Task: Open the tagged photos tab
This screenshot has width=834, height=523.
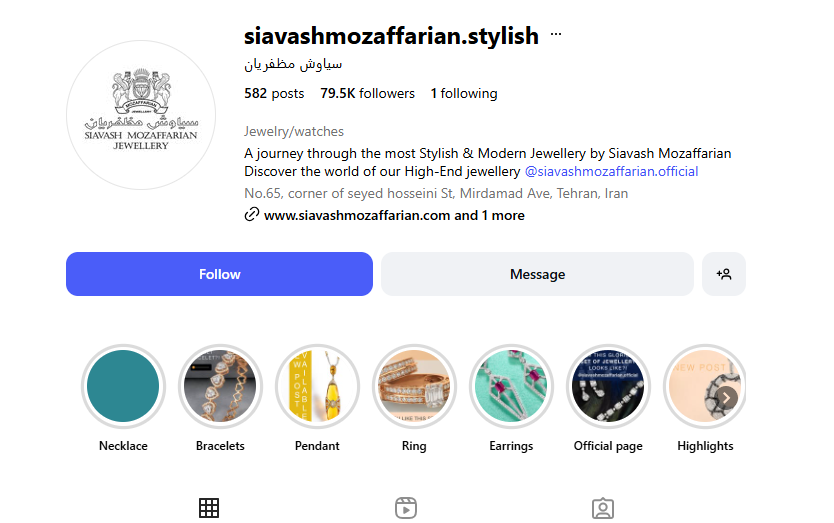Action: 603,508
